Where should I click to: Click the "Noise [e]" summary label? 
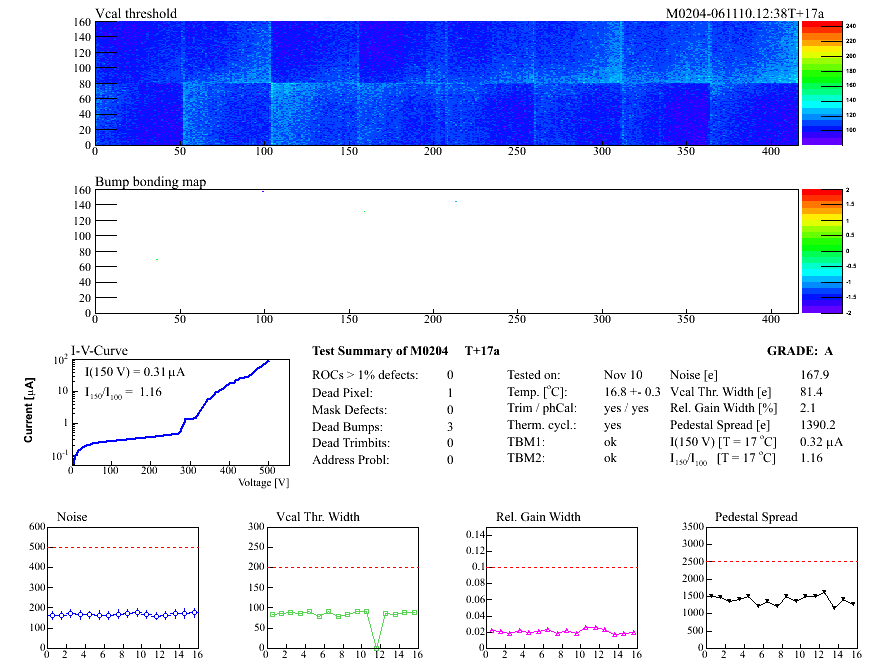click(x=694, y=375)
